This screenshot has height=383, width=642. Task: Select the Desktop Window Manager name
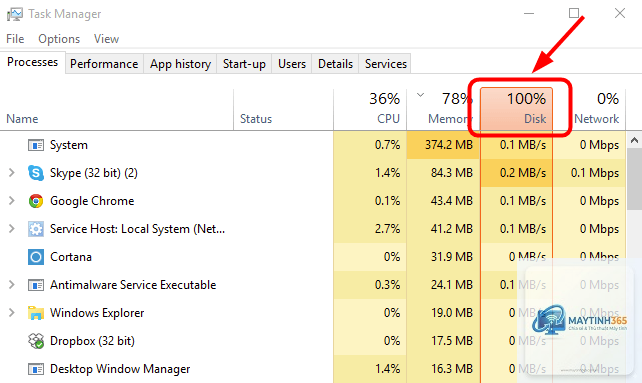point(120,369)
